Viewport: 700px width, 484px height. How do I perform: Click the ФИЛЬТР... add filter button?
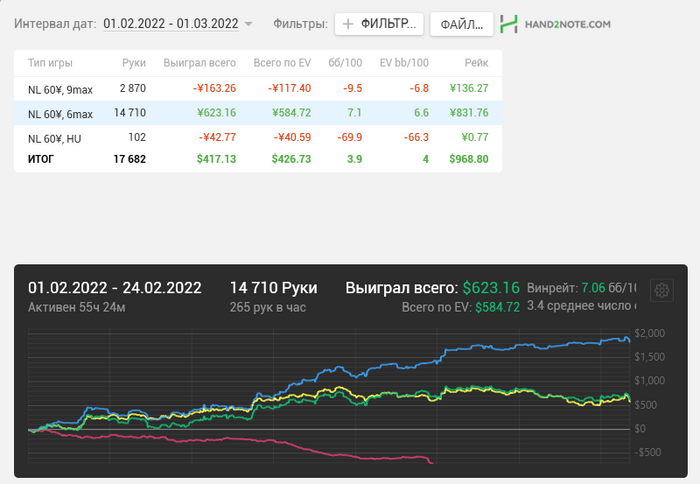pyautogui.click(x=379, y=24)
